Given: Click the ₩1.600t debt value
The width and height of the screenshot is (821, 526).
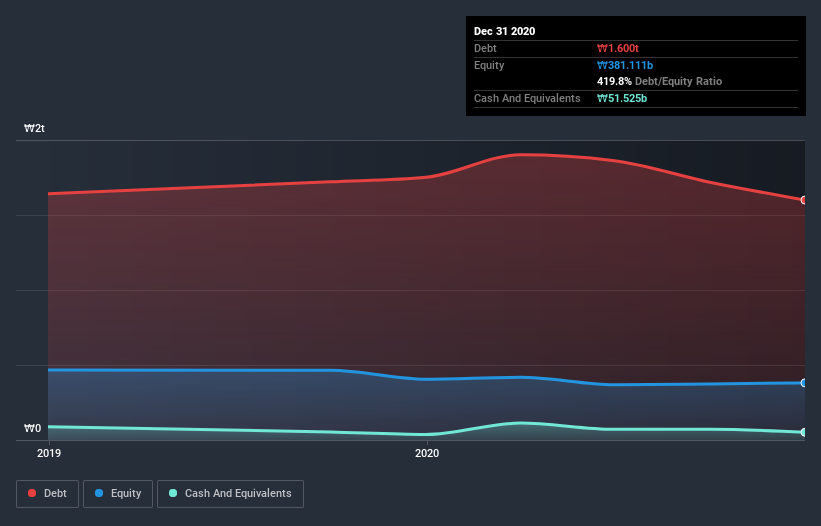Looking at the screenshot, I should click(618, 48).
